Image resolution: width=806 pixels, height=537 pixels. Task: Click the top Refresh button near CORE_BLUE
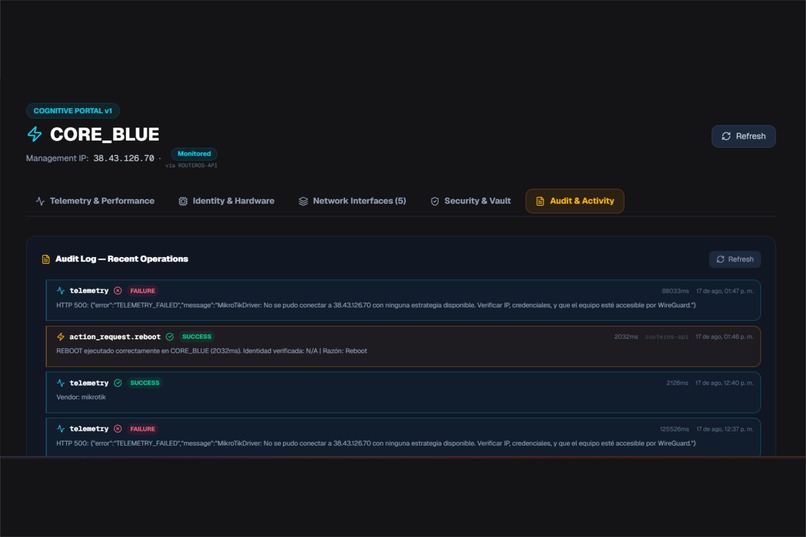click(x=743, y=136)
